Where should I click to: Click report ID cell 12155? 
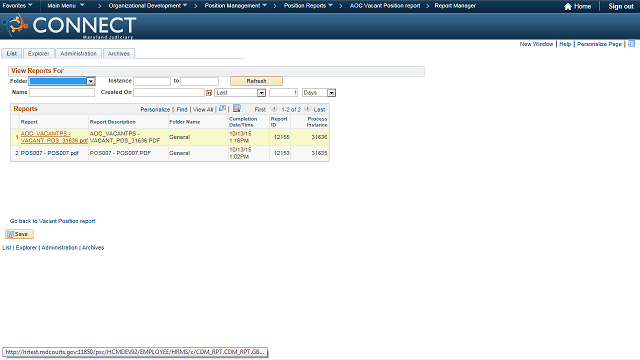(x=282, y=137)
